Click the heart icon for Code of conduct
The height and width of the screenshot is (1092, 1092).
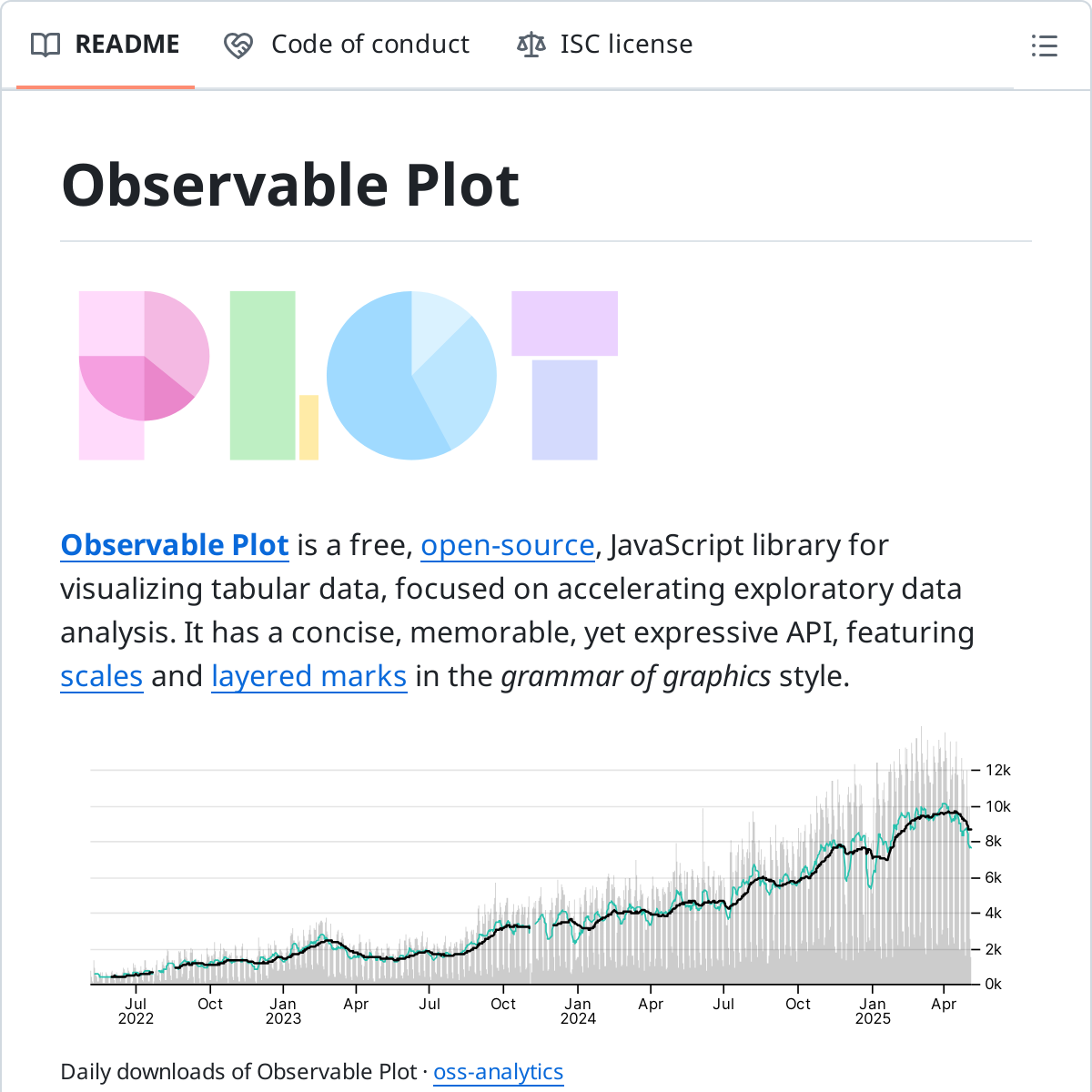point(238,45)
